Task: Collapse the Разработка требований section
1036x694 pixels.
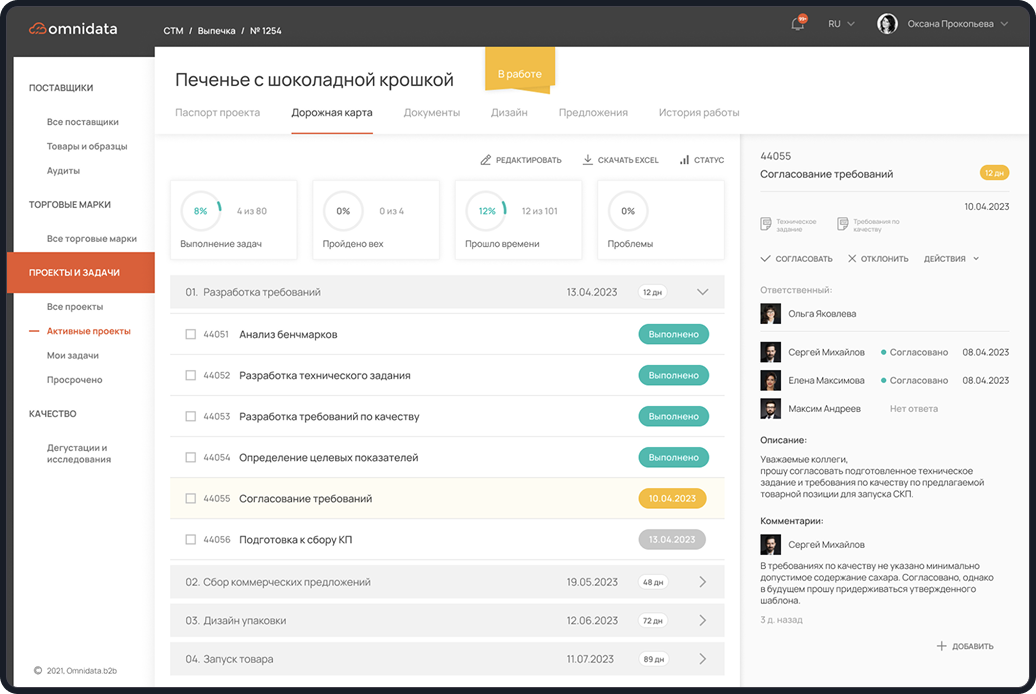Action: [x=702, y=292]
